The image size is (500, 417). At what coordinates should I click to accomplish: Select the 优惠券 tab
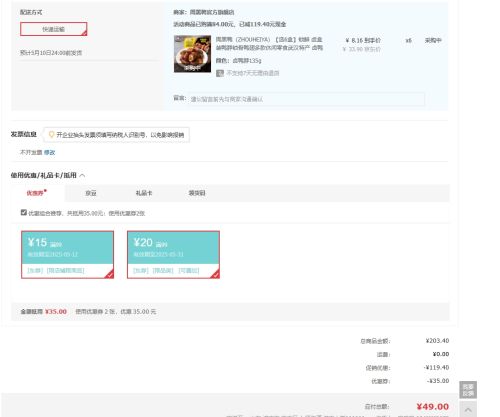pyautogui.click(x=36, y=193)
